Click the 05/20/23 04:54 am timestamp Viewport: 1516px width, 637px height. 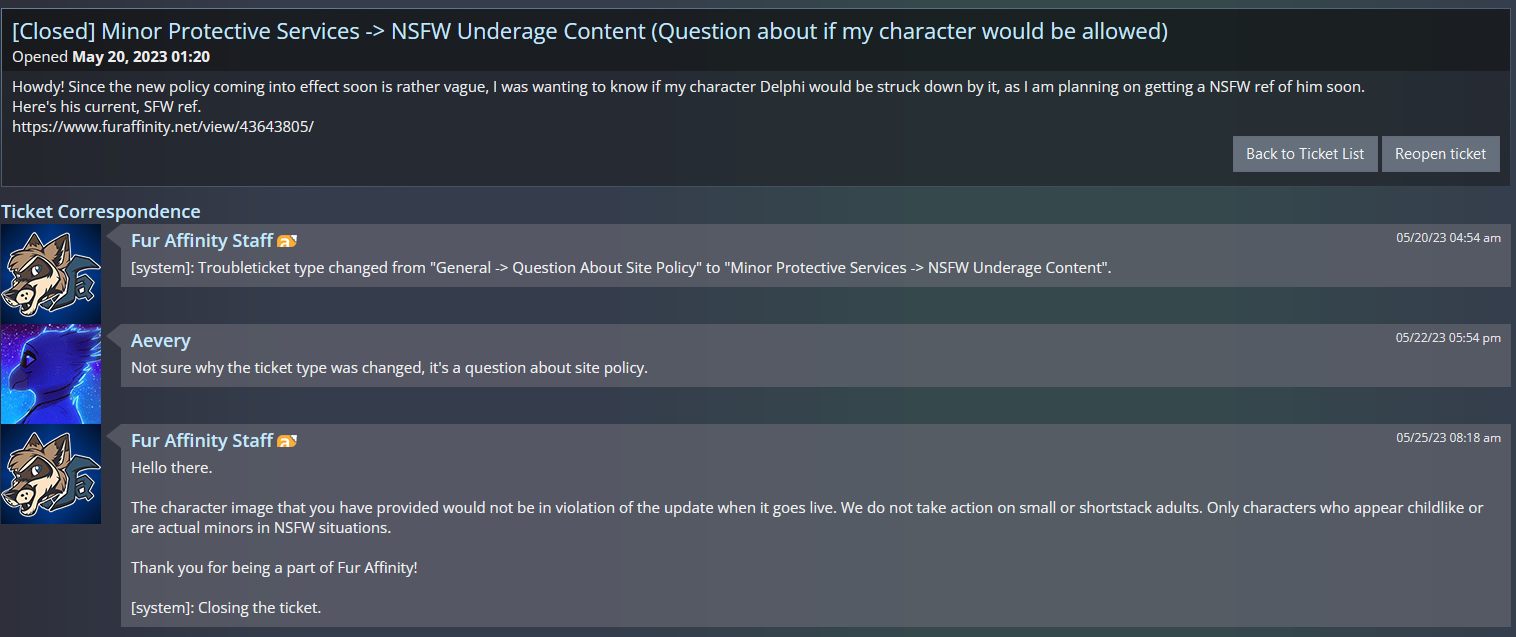click(x=1448, y=238)
